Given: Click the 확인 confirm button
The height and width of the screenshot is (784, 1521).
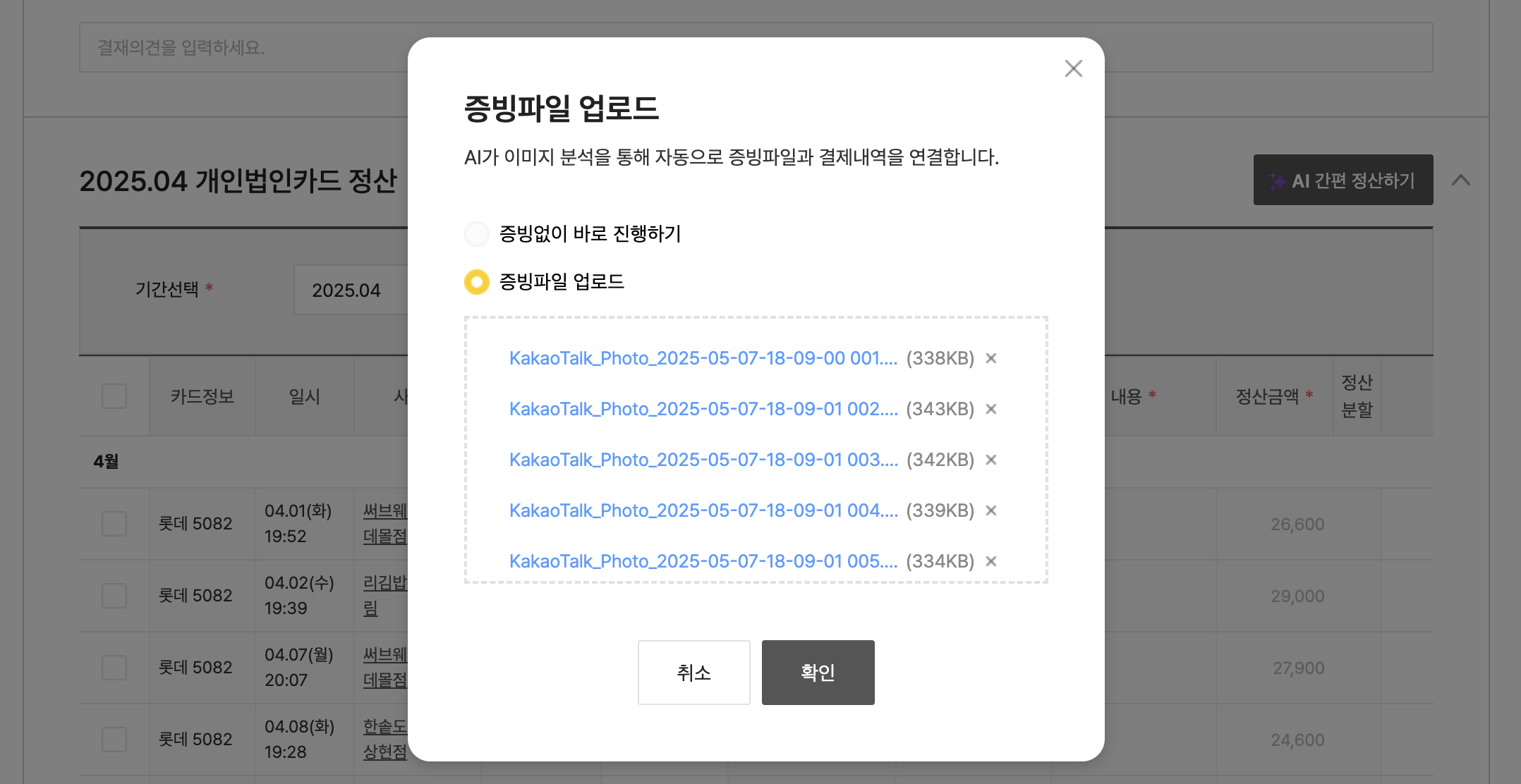Looking at the screenshot, I should pos(818,672).
